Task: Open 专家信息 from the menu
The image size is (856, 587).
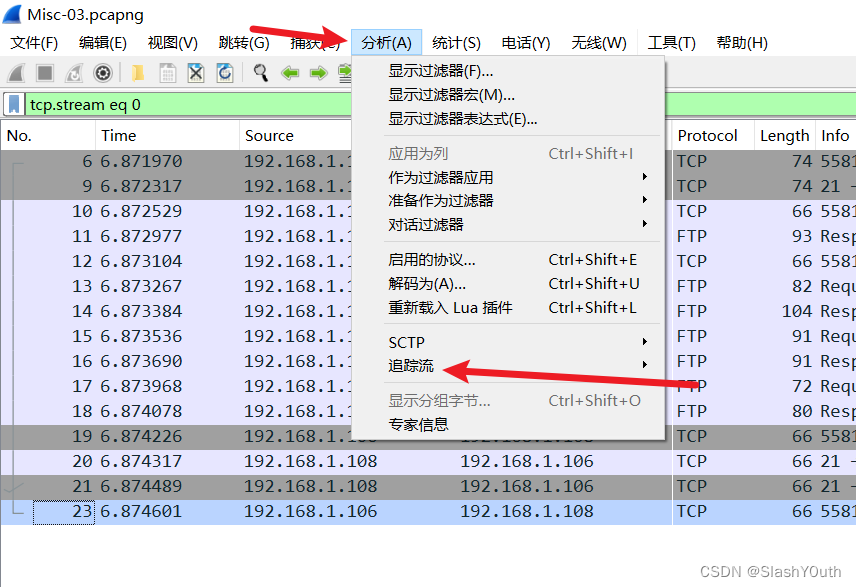Action: (x=509, y=424)
